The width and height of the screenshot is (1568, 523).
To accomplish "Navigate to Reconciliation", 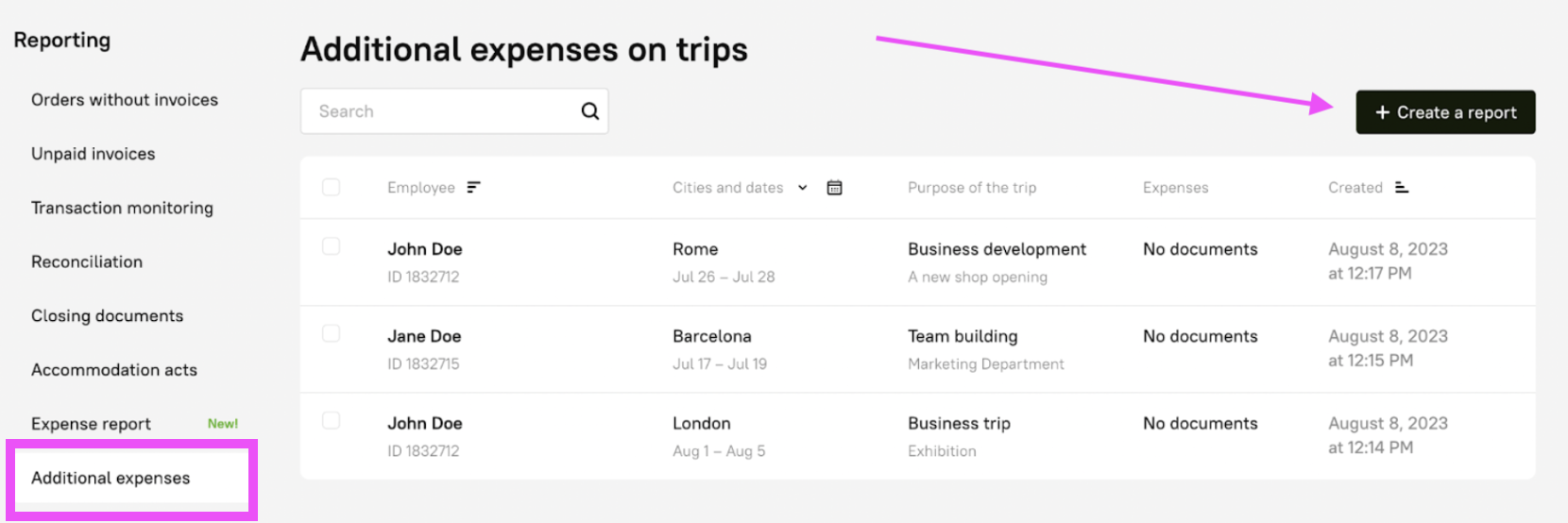I will (x=87, y=261).
